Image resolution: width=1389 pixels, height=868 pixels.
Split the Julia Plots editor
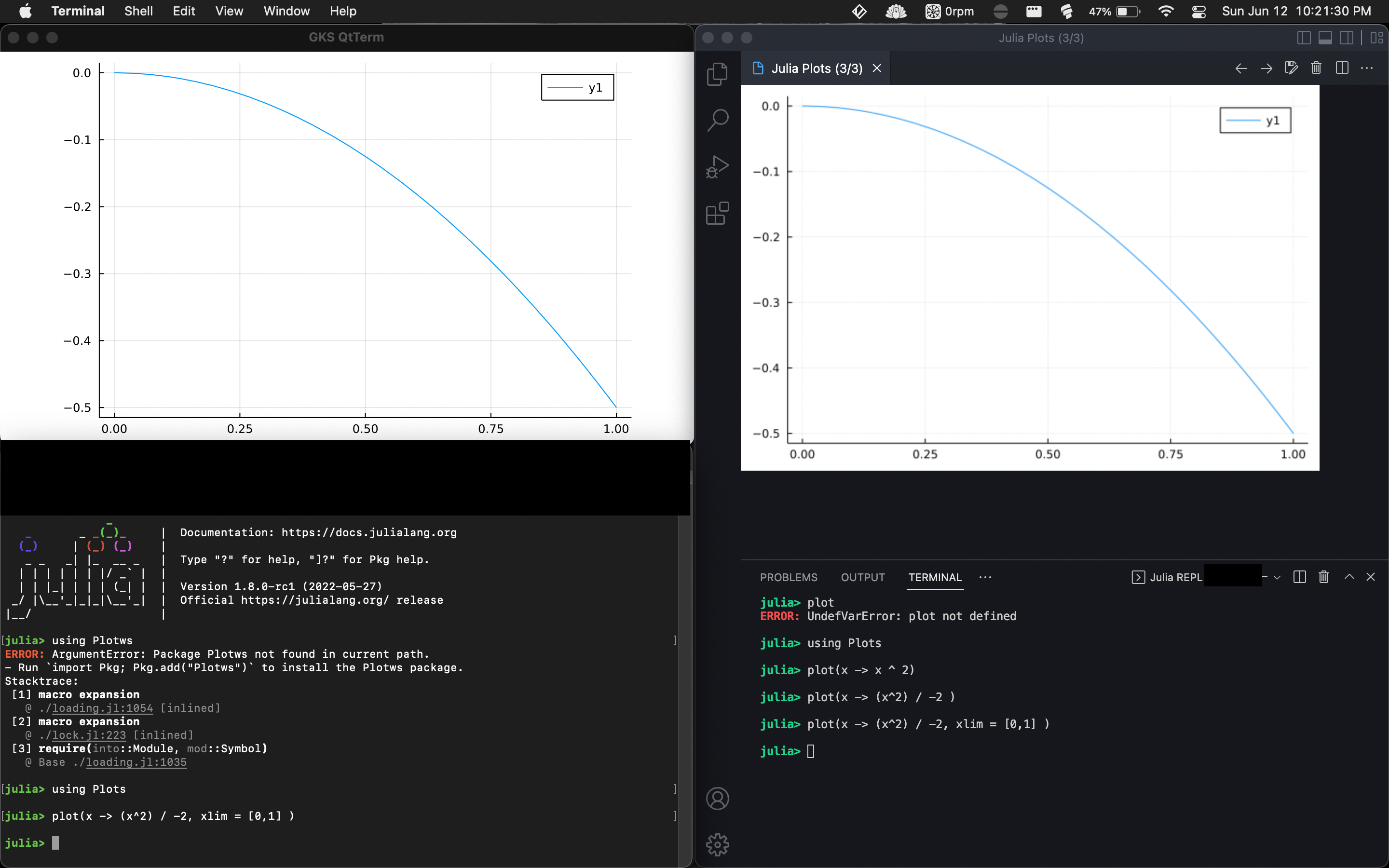click(x=1341, y=68)
